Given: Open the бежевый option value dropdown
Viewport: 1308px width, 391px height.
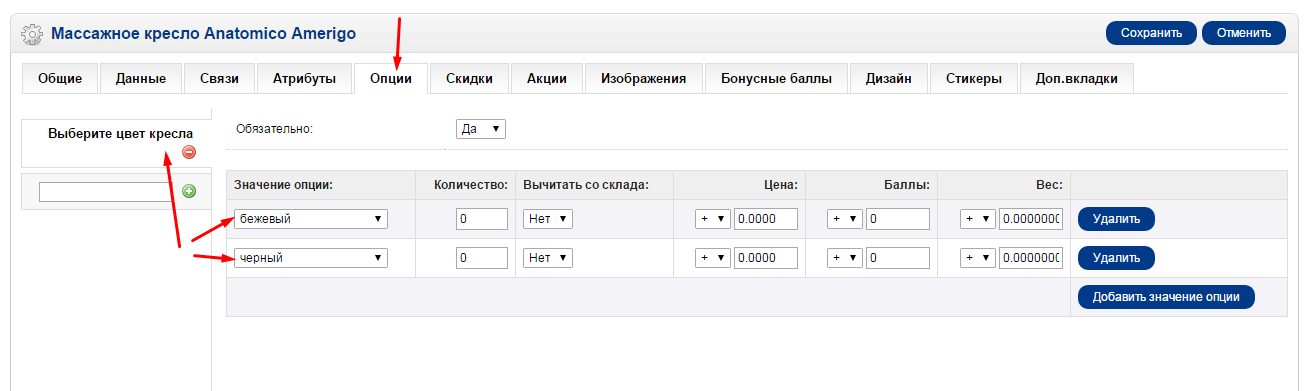Looking at the screenshot, I should click(x=311, y=219).
